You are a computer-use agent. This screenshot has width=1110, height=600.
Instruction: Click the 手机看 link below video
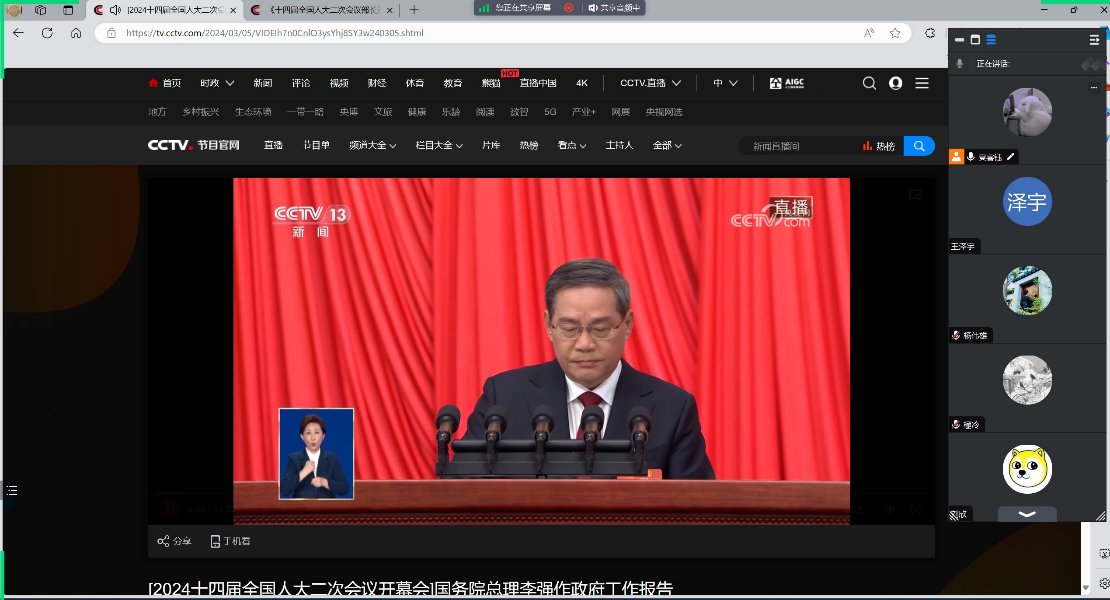tap(230, 541)
